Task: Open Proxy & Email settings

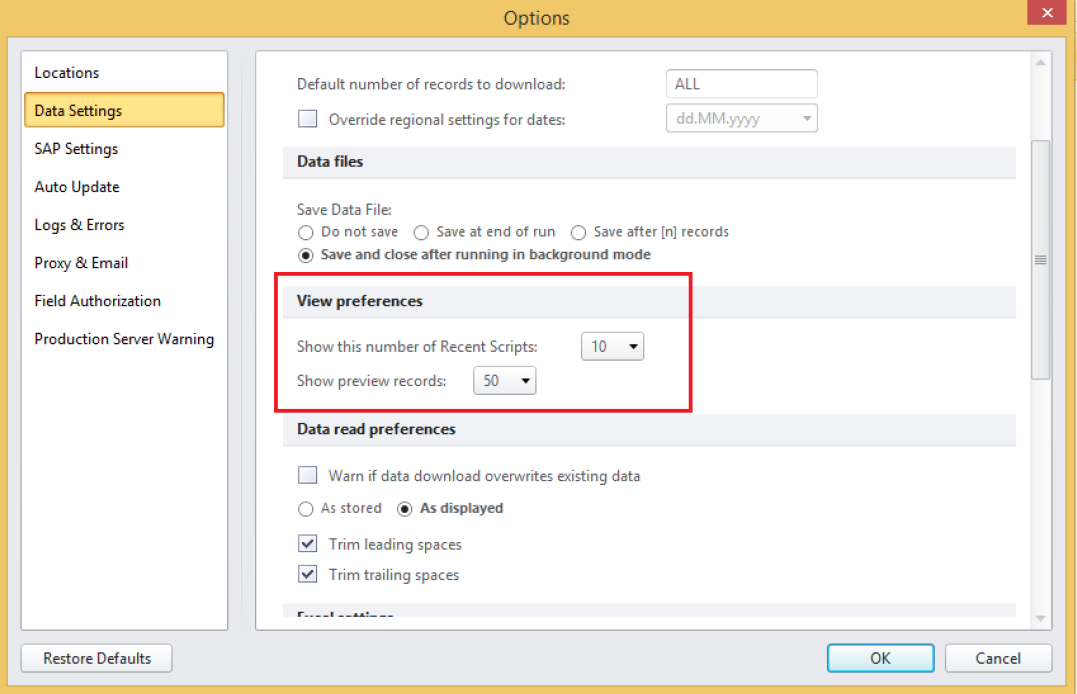Action: (81, 263)
